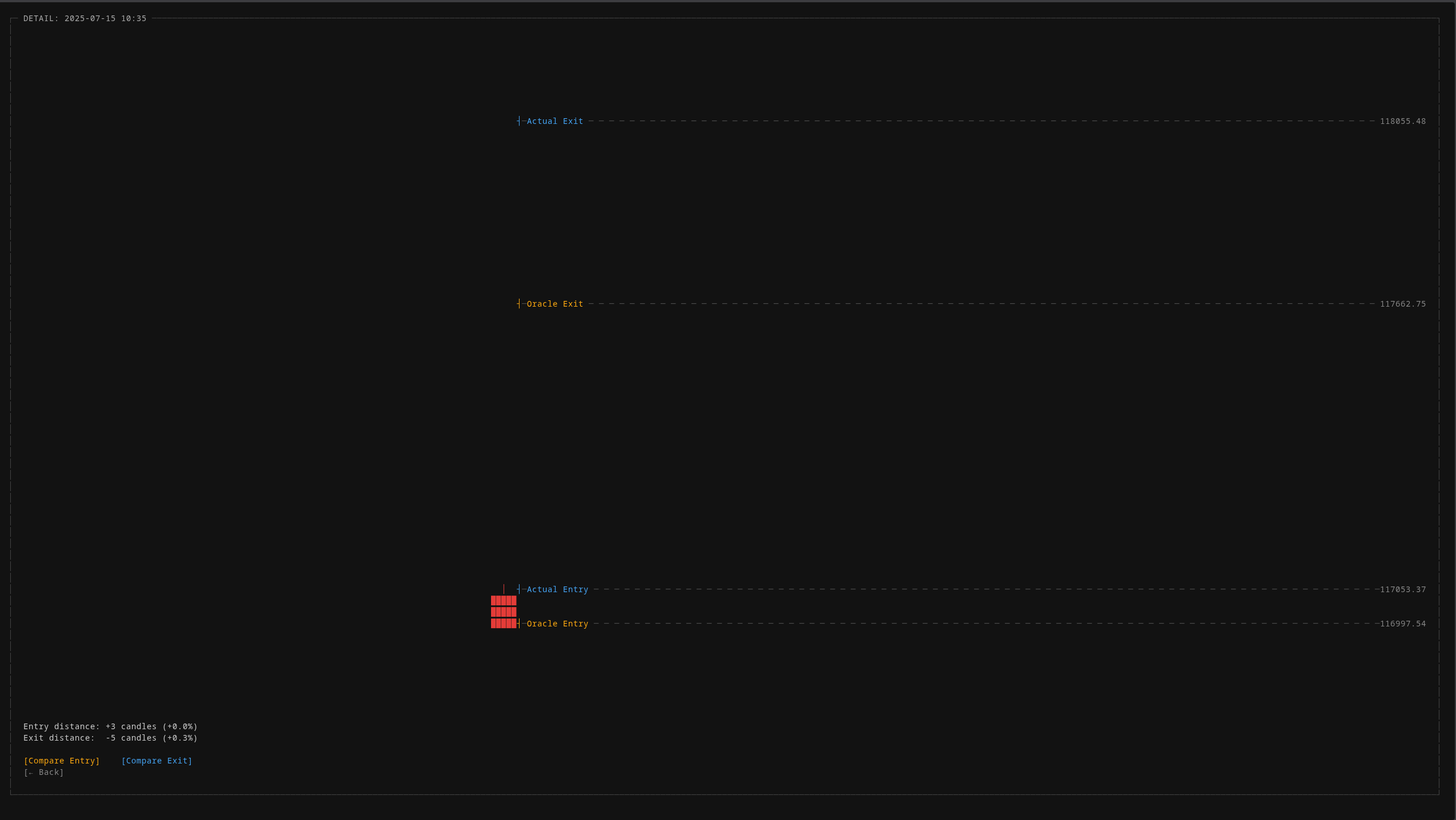Click the Actual Entry tick marker
Viewport: 1456px width, 820px height.
click(518, 589)
